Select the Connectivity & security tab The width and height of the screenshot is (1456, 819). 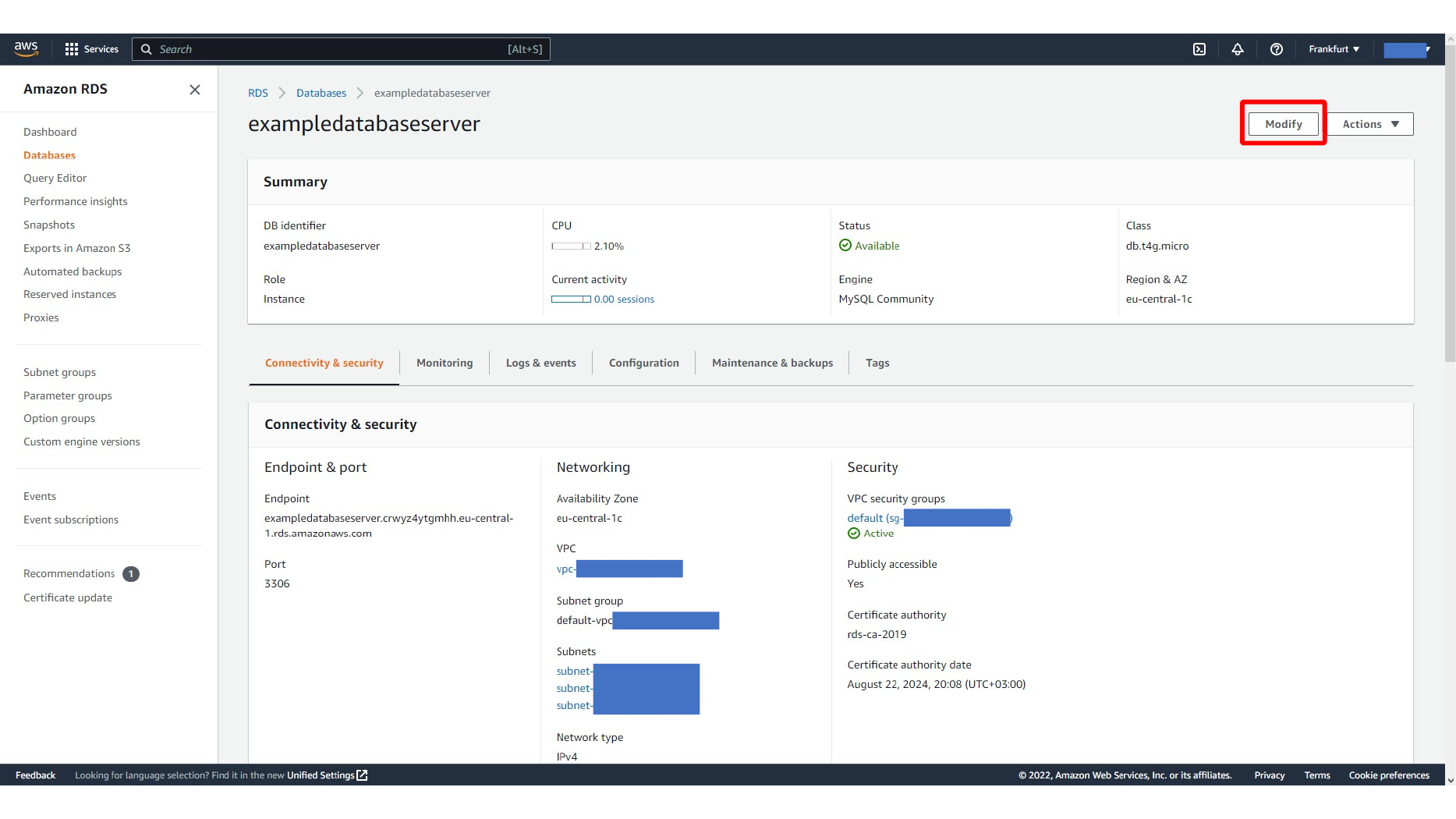click(x=324, y=363)
